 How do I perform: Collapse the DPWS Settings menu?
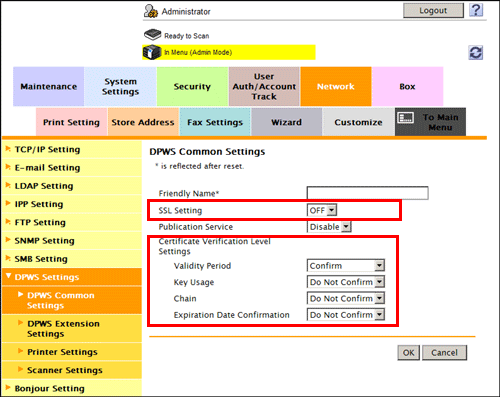point(9,276)
